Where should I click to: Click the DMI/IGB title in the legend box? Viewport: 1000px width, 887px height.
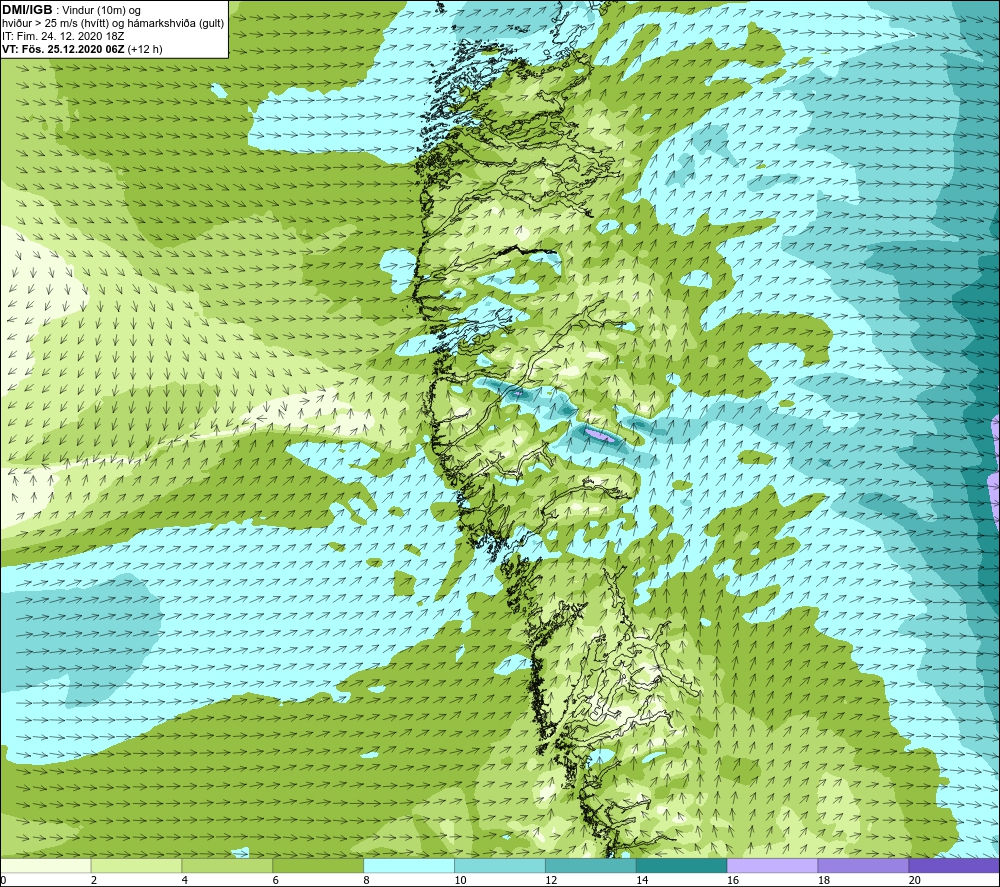pyautogui.click(x=27, y=10)
